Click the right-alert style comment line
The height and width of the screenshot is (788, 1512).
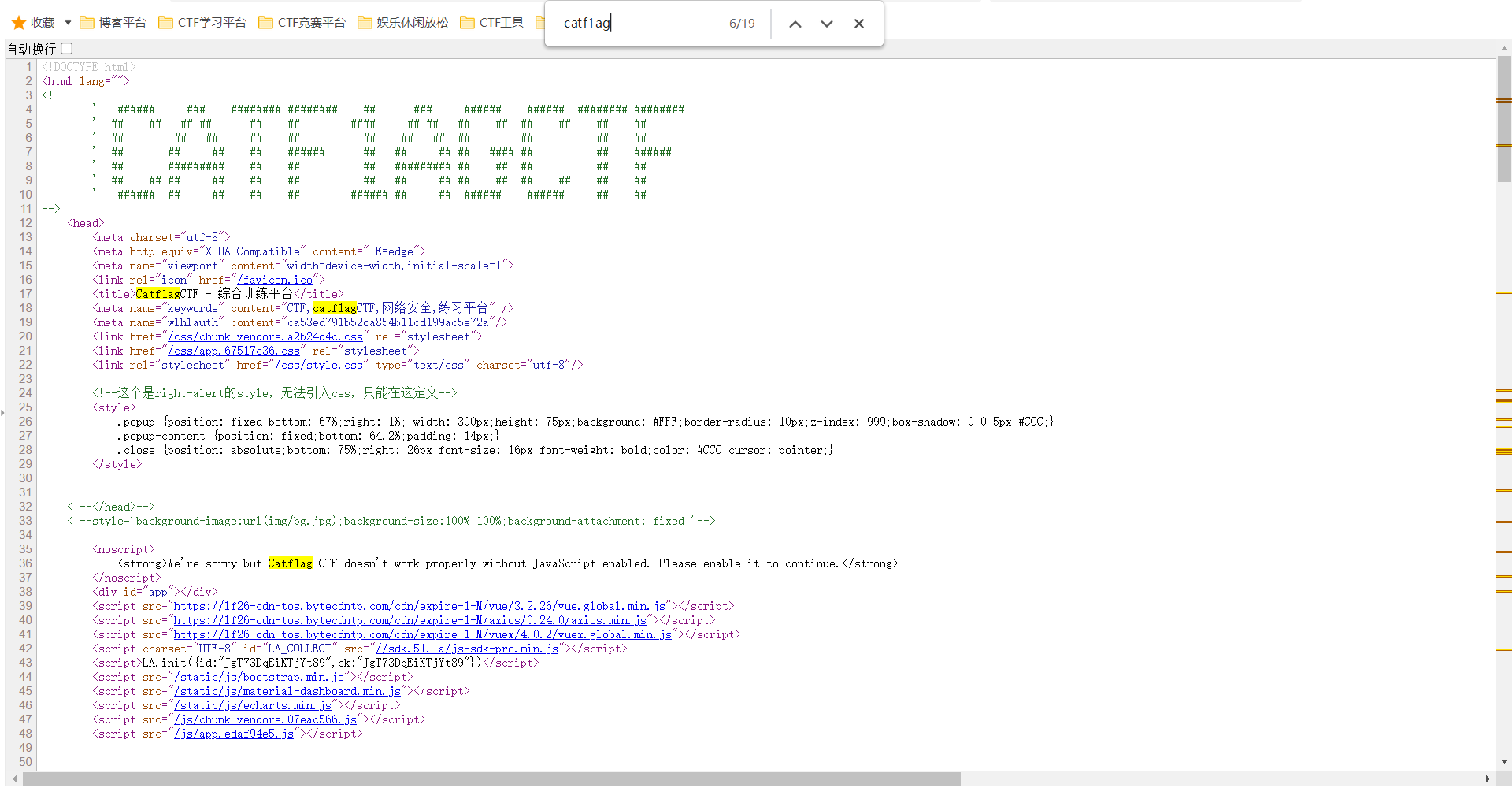[275, 393]
